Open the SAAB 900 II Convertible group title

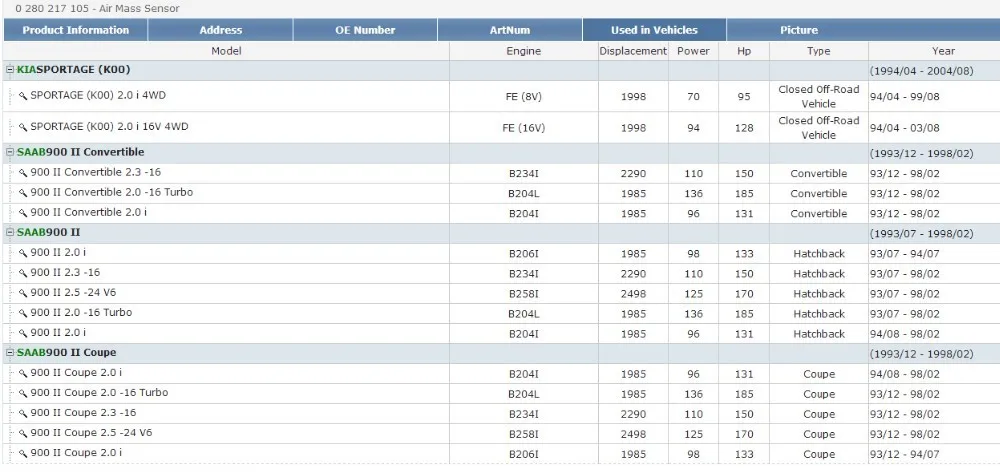(x=80, y=152)
